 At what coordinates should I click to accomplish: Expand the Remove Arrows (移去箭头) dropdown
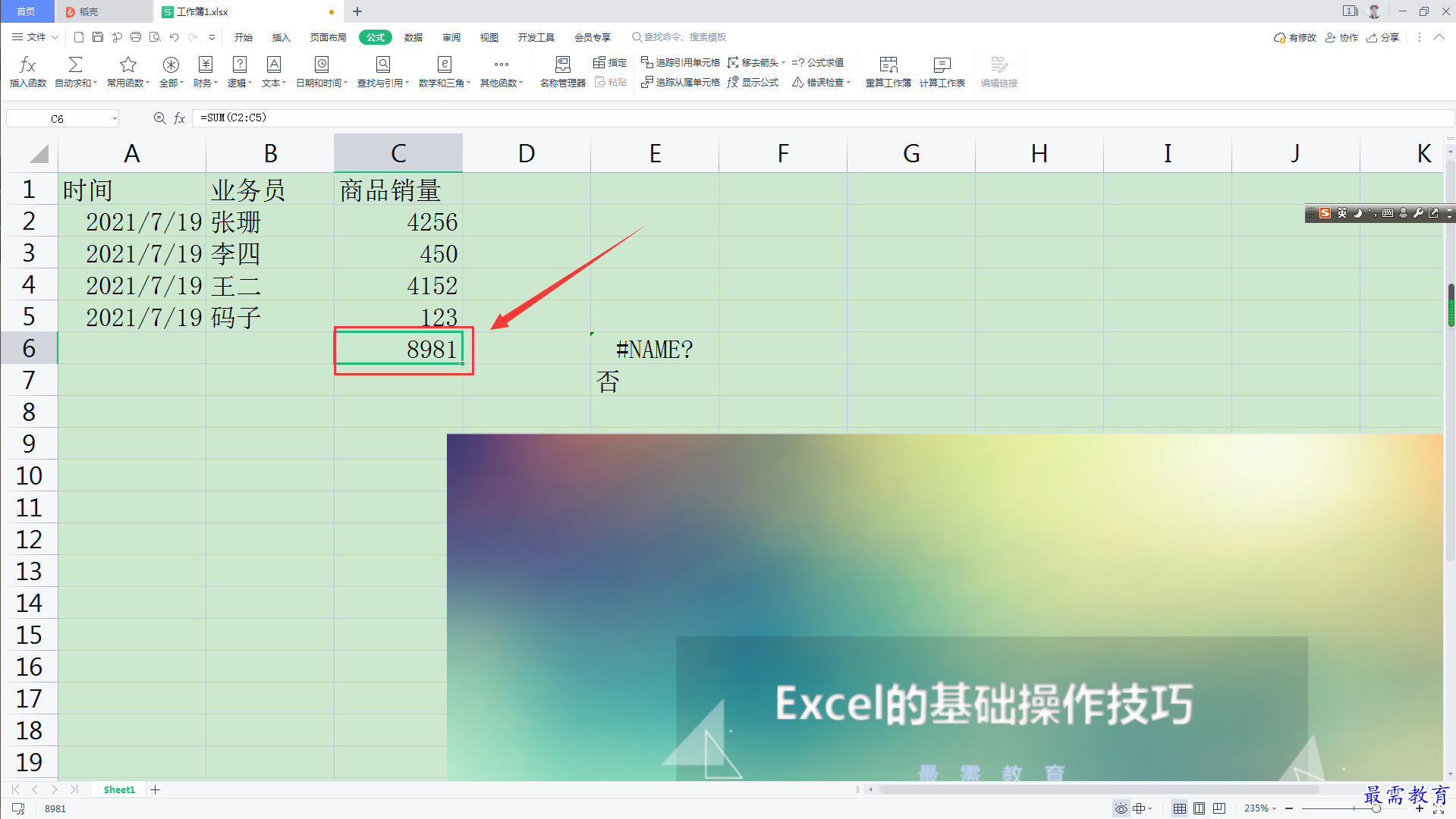click(783, 63)
